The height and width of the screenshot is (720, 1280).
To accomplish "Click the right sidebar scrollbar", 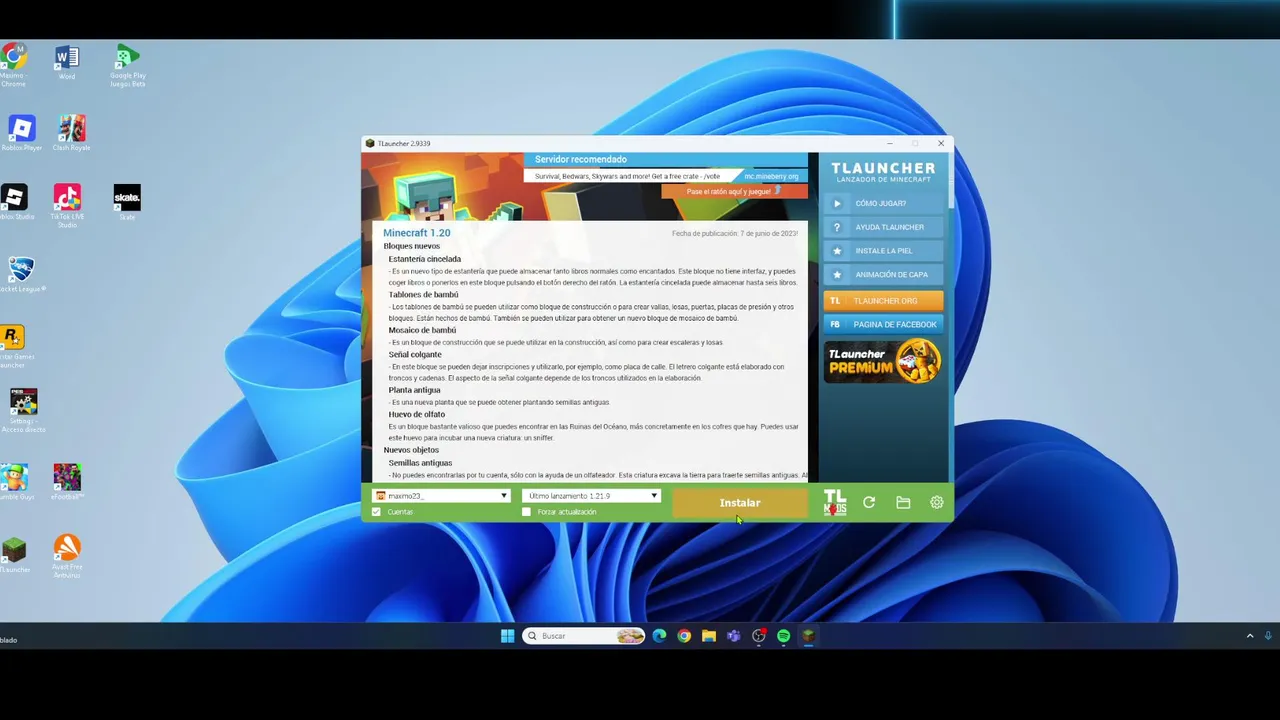I will pyautogui.click(x=950, y=180).
